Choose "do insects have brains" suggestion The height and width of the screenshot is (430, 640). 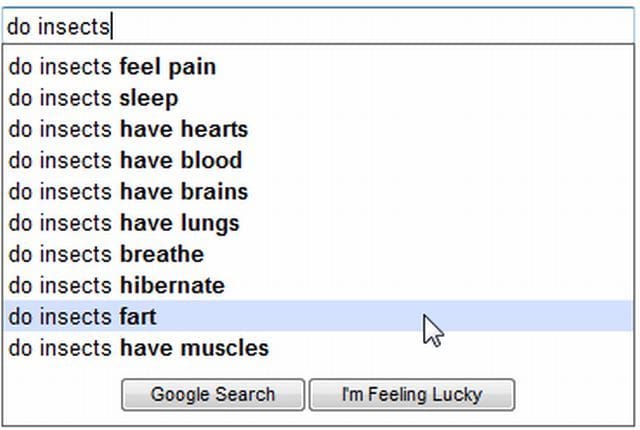point(128,192)
